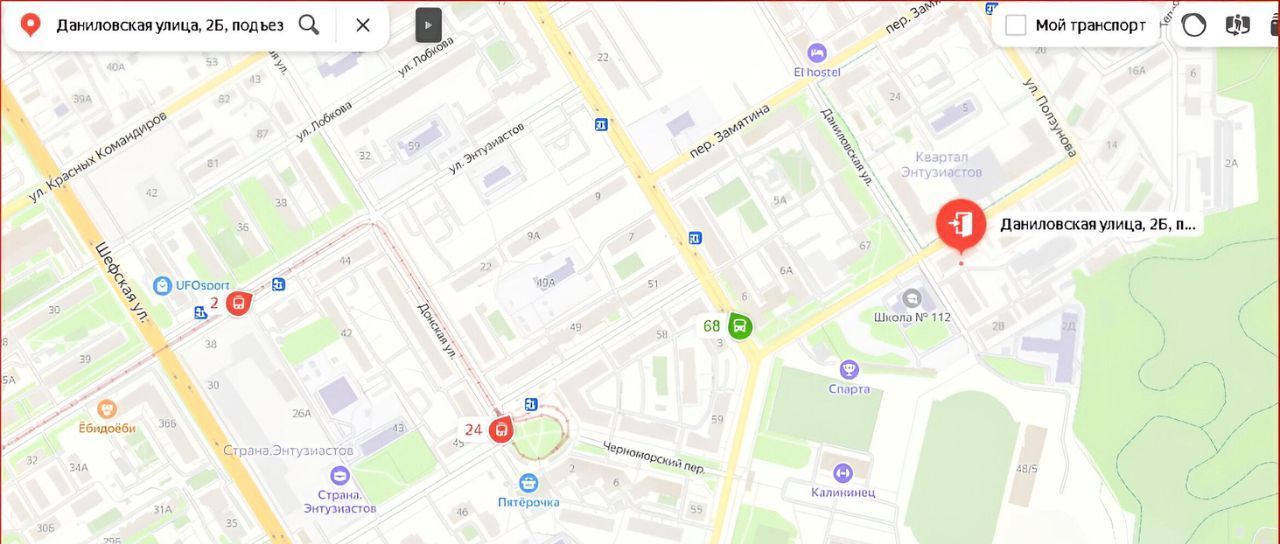
Task: Open the Школа № 112 marker
Action: pos(912,298)
